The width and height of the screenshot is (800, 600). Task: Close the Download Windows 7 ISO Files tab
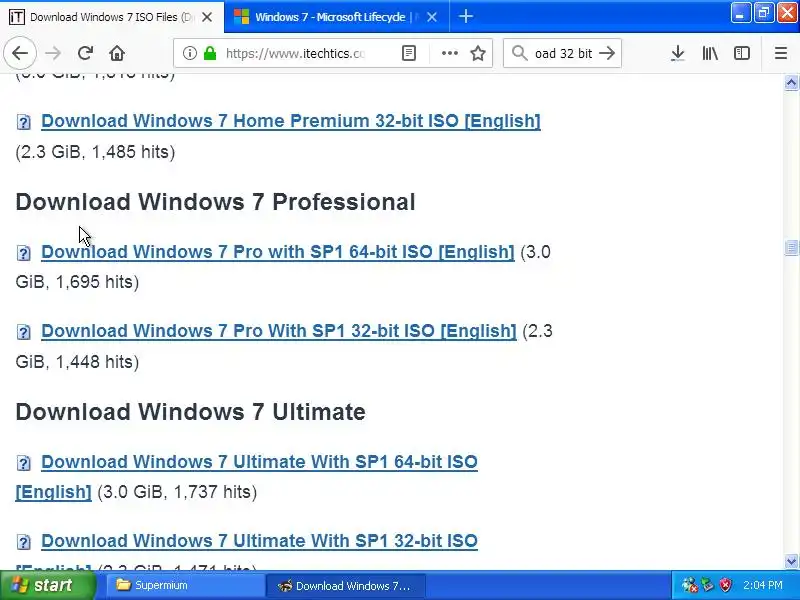207,17
